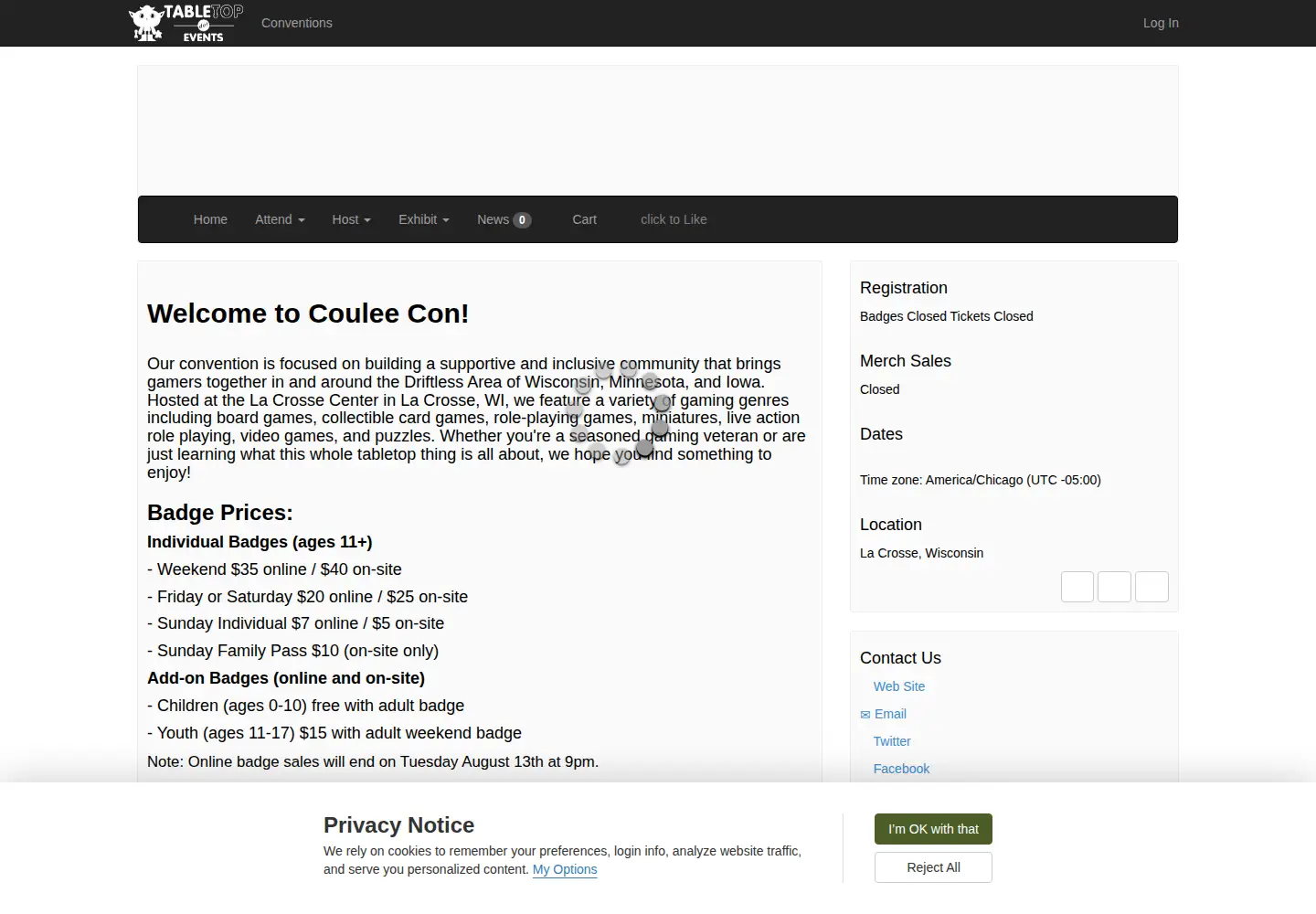Open the Web Site contact link

pyautogui.click(x=899, y=686)
